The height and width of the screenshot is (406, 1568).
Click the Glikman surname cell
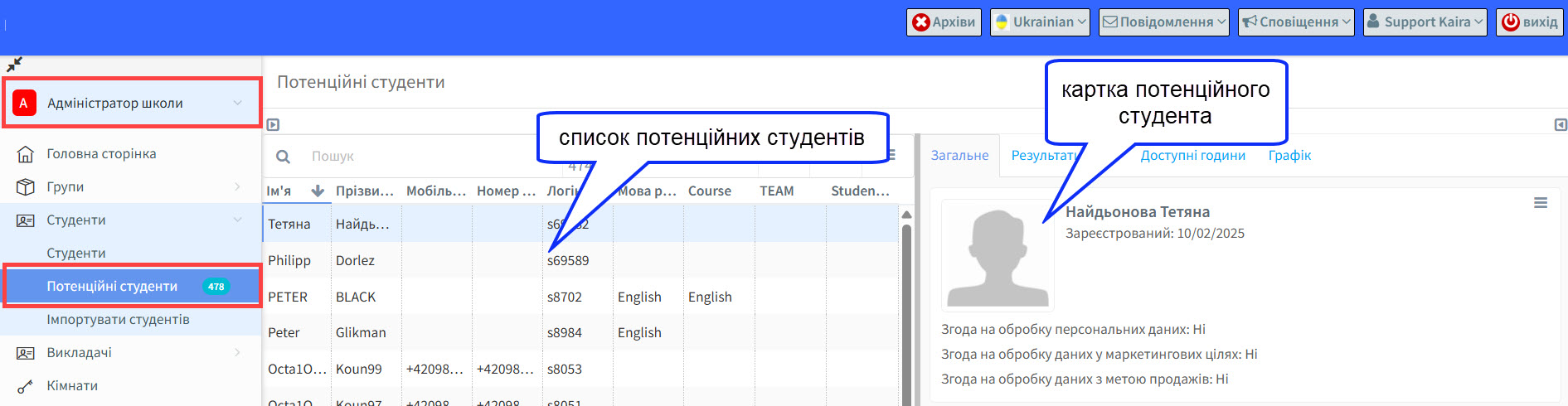(361, 332)
